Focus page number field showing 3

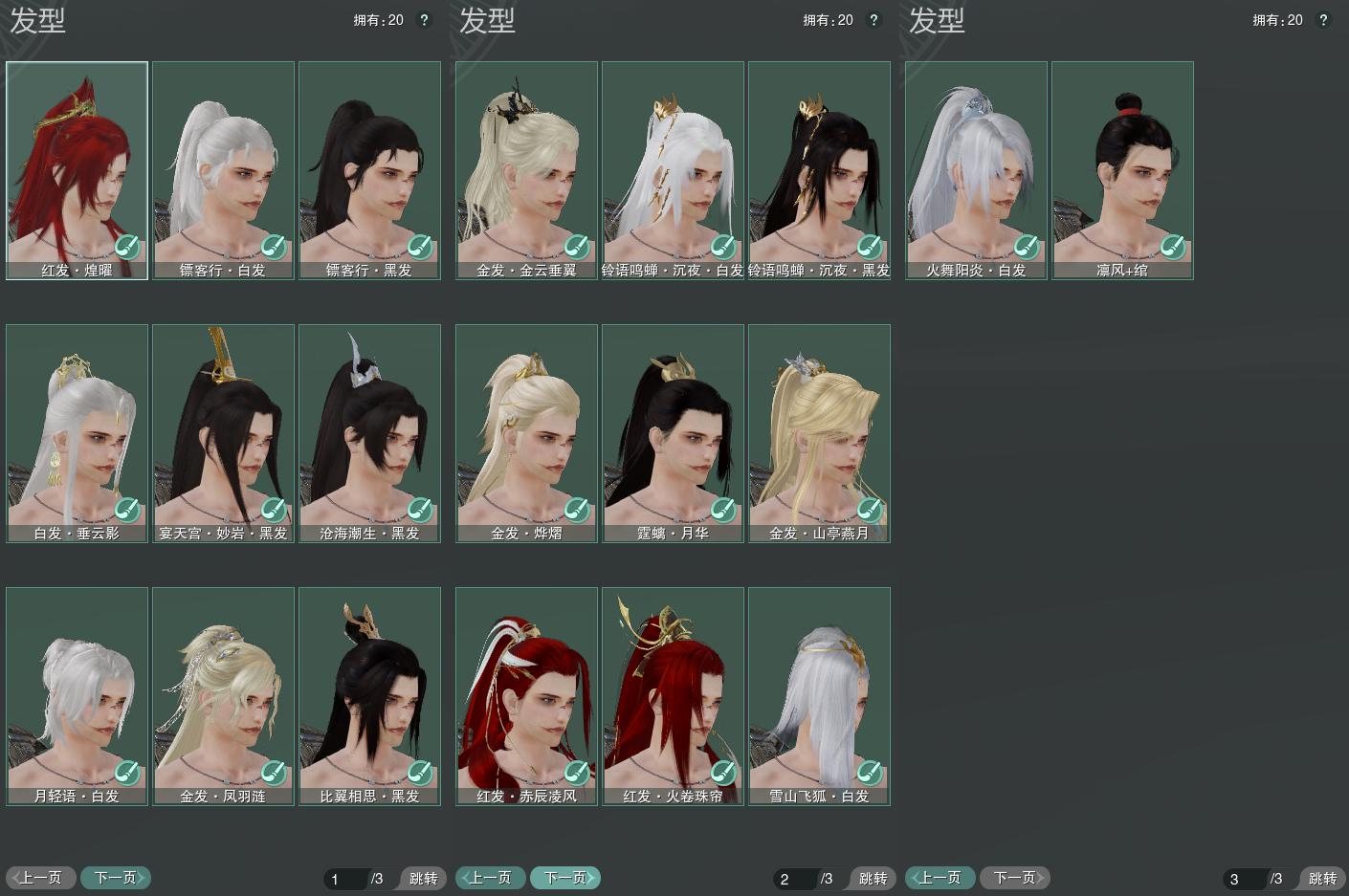point(1245,879)
